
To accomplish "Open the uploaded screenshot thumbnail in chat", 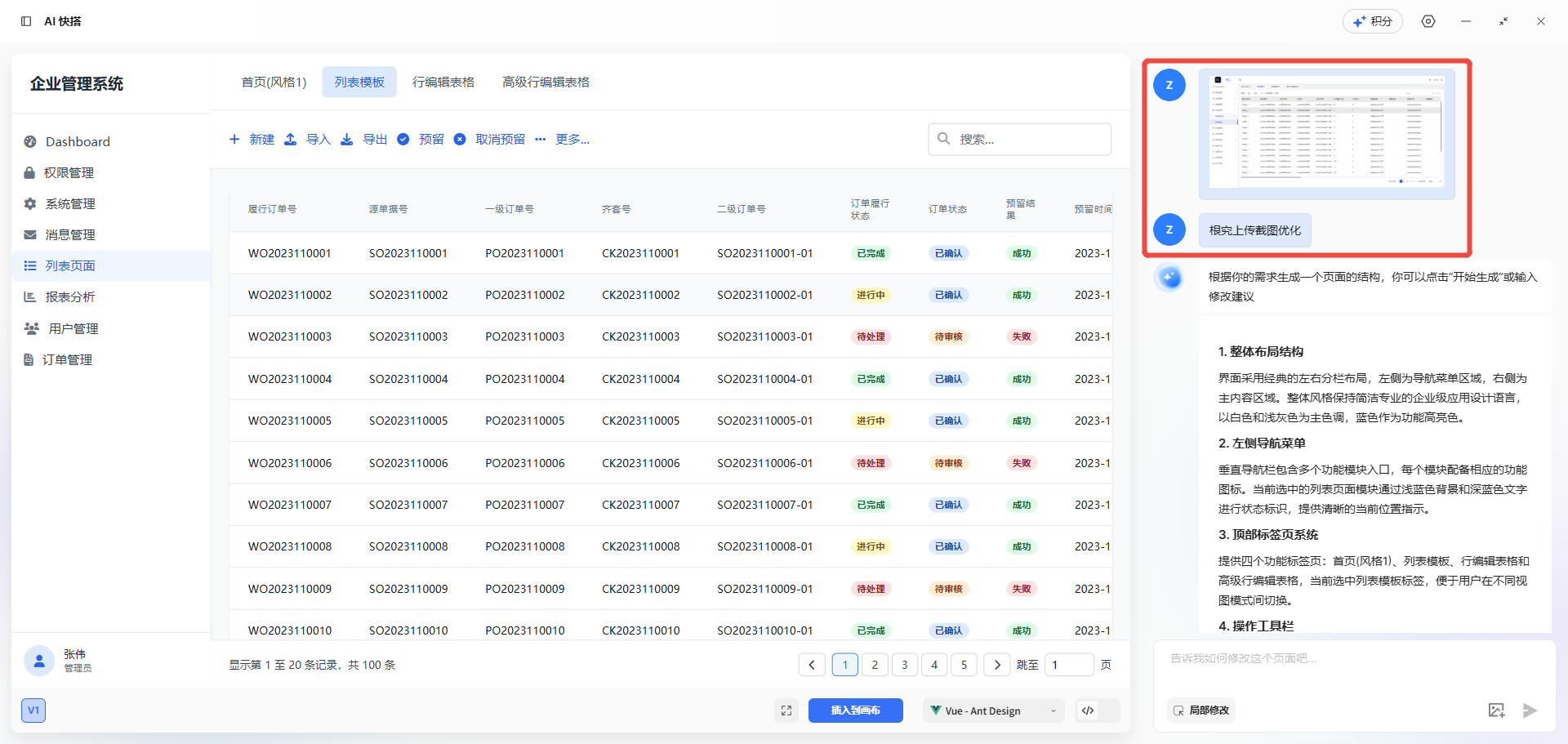I will pos(1326,135).
